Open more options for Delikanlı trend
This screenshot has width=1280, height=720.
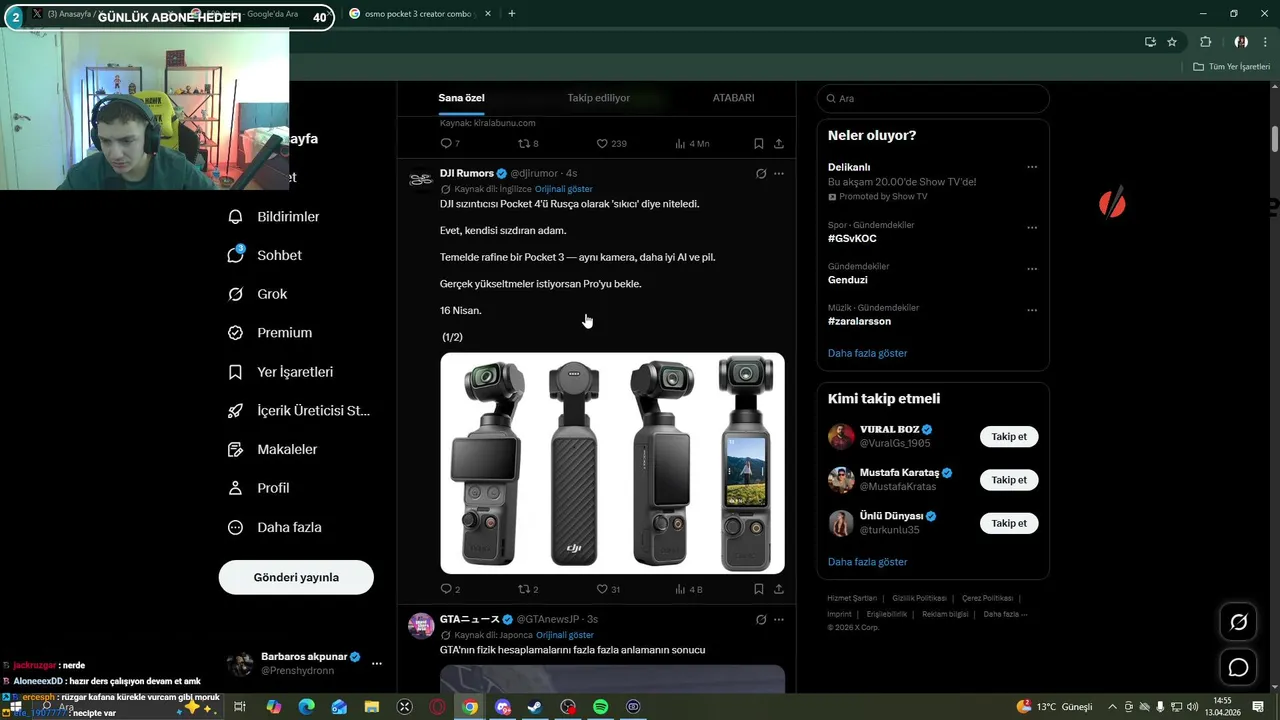point(1032,167)
